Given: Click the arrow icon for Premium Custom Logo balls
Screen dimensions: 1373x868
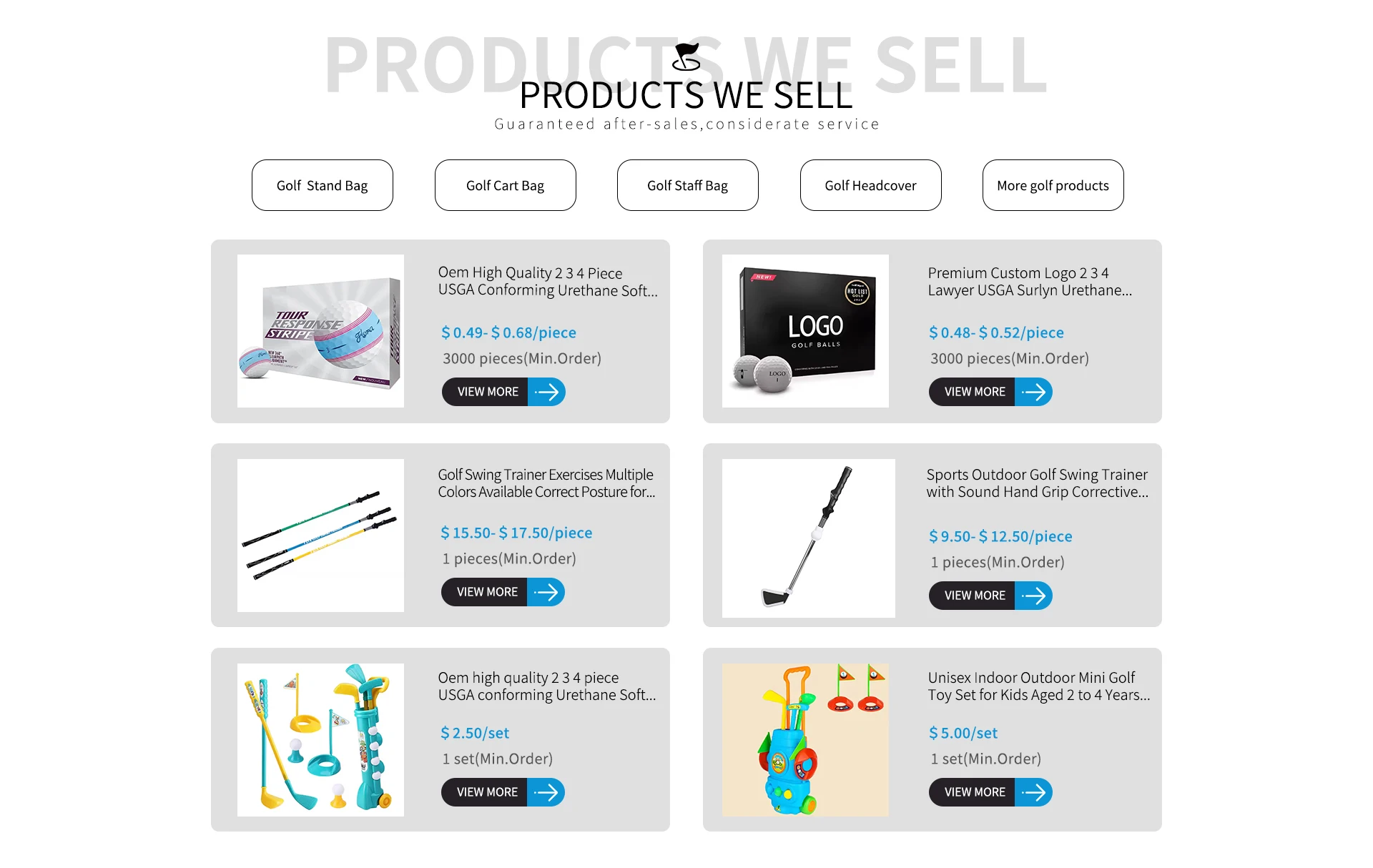Looking at the screenshot, I should 1034,392.
